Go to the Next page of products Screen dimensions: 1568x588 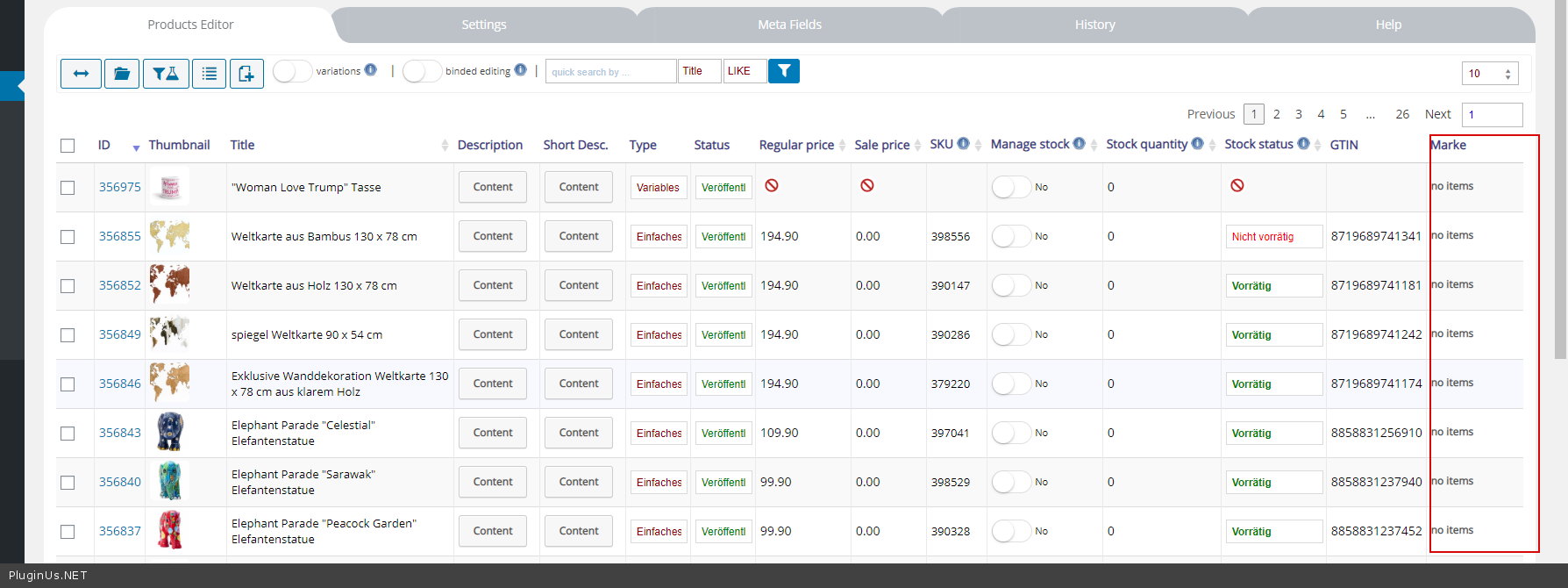click(x=1437, y=114)
